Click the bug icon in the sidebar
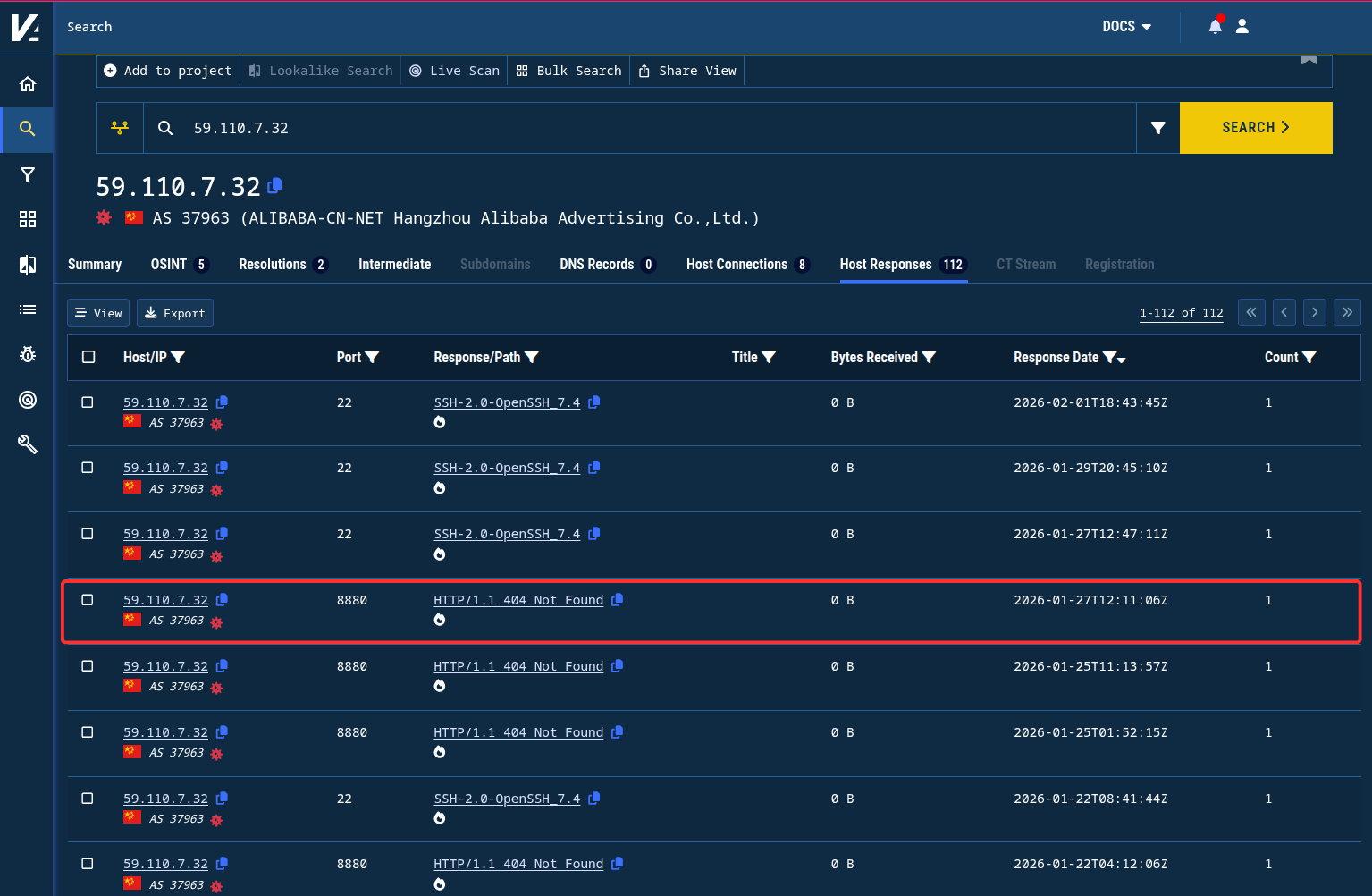Viewport: 1372px width, 896px height. (x=27, y=354)
